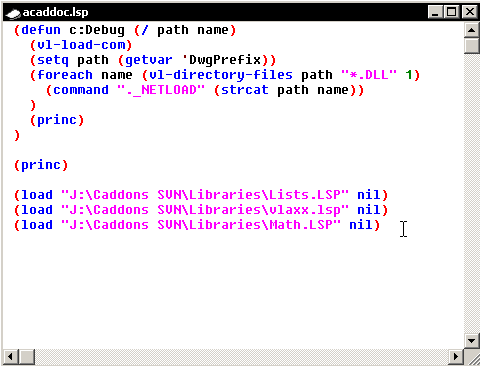Click the "._NETLOAD" string
Viewport: 480px width, 366px height.
[161, 90]
